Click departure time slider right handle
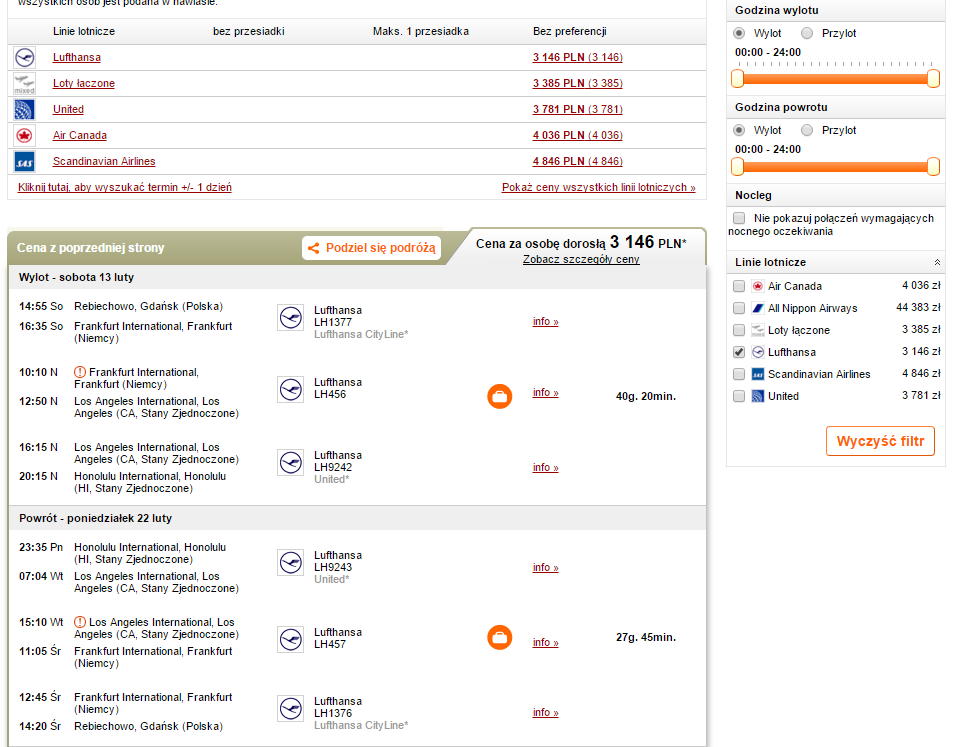This screenshot has height=747, width=954. (x=933, y=78)
